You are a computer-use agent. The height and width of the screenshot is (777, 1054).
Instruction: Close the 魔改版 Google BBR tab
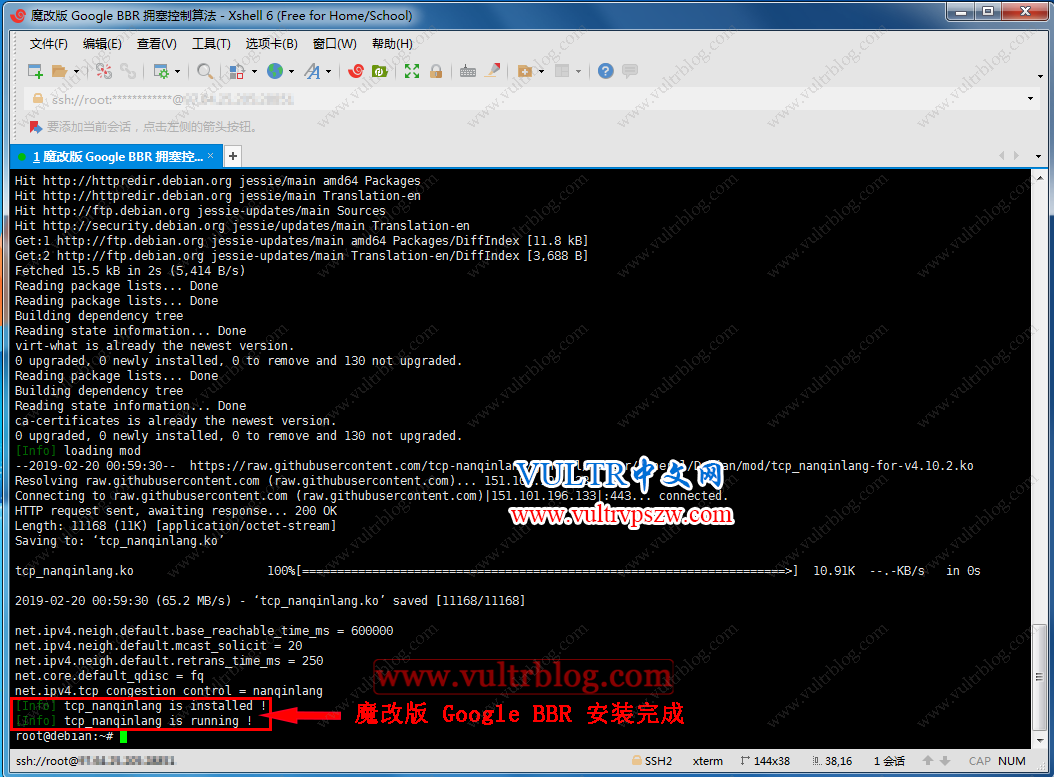click(210, 156)
